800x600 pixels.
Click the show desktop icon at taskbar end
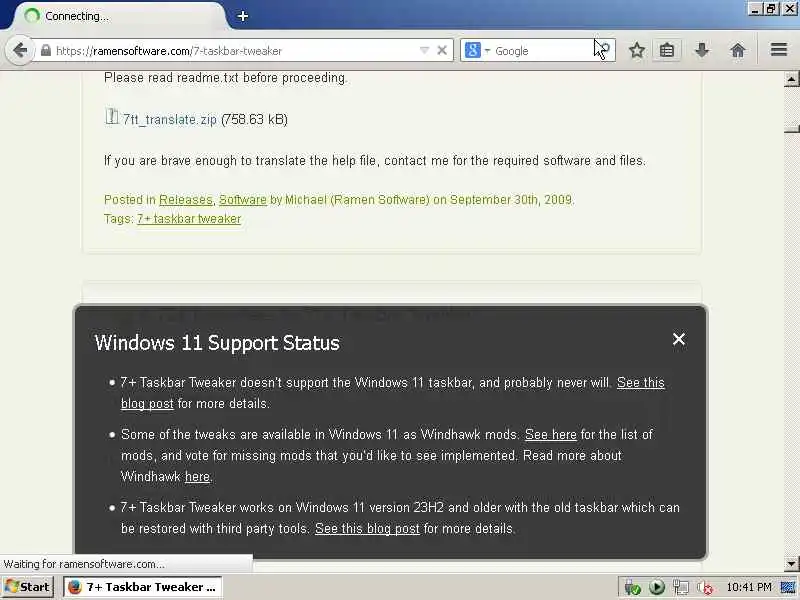point(789,587)
